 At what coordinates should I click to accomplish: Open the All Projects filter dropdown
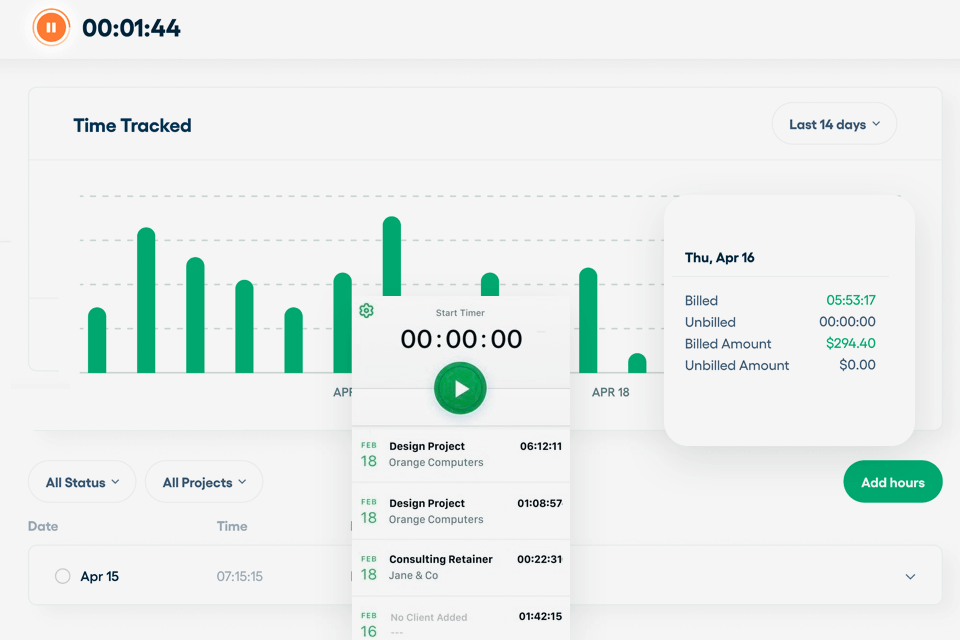204,482
